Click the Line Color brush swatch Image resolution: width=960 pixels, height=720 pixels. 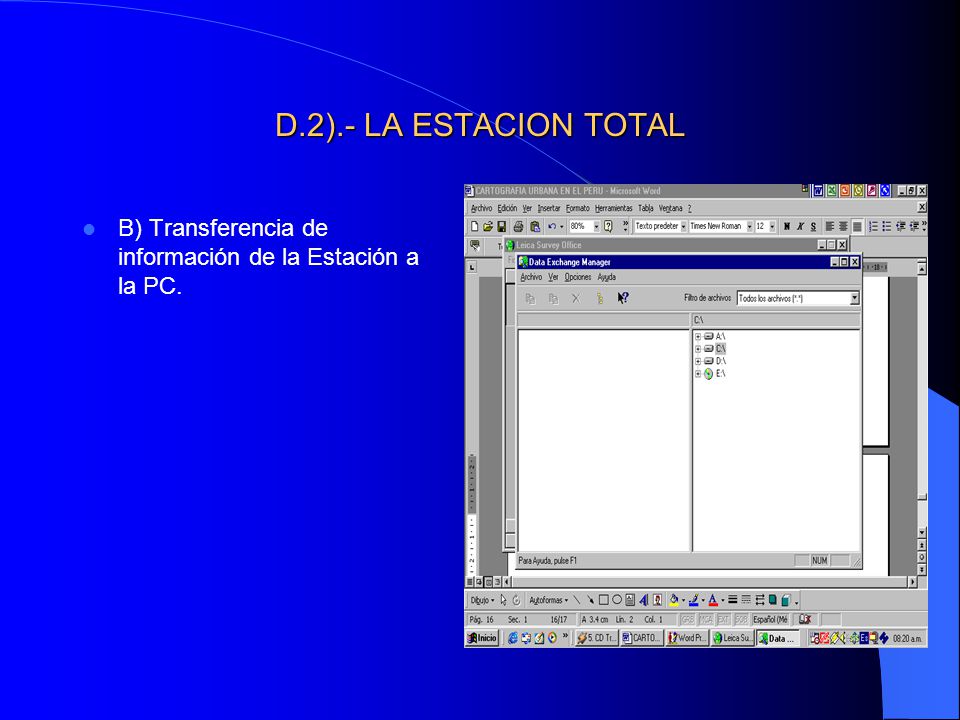pos(694,600)
